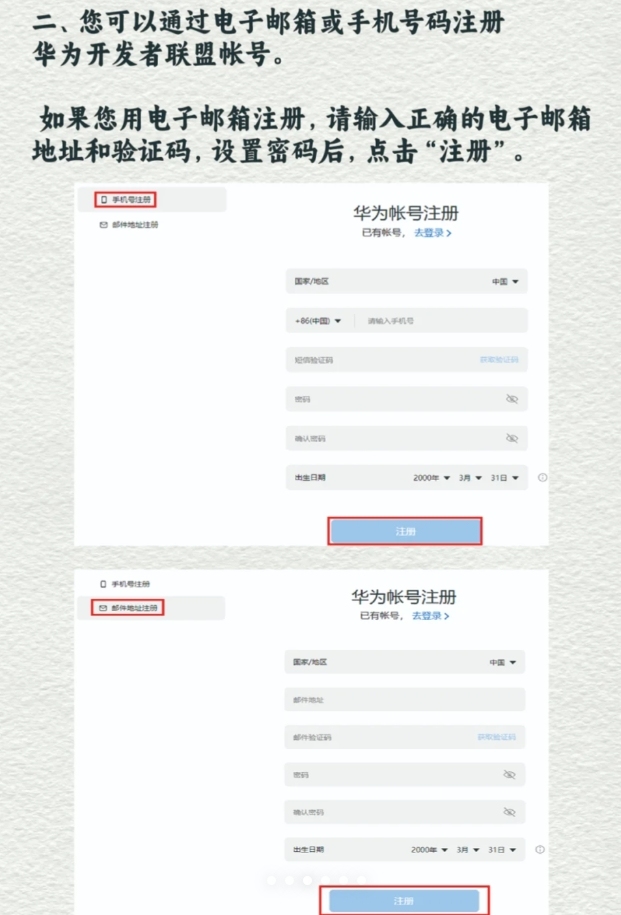The image size is (621, 915).
Task: Click phone icon beside 手机号注册 in lower form
Action: point(103,584)
